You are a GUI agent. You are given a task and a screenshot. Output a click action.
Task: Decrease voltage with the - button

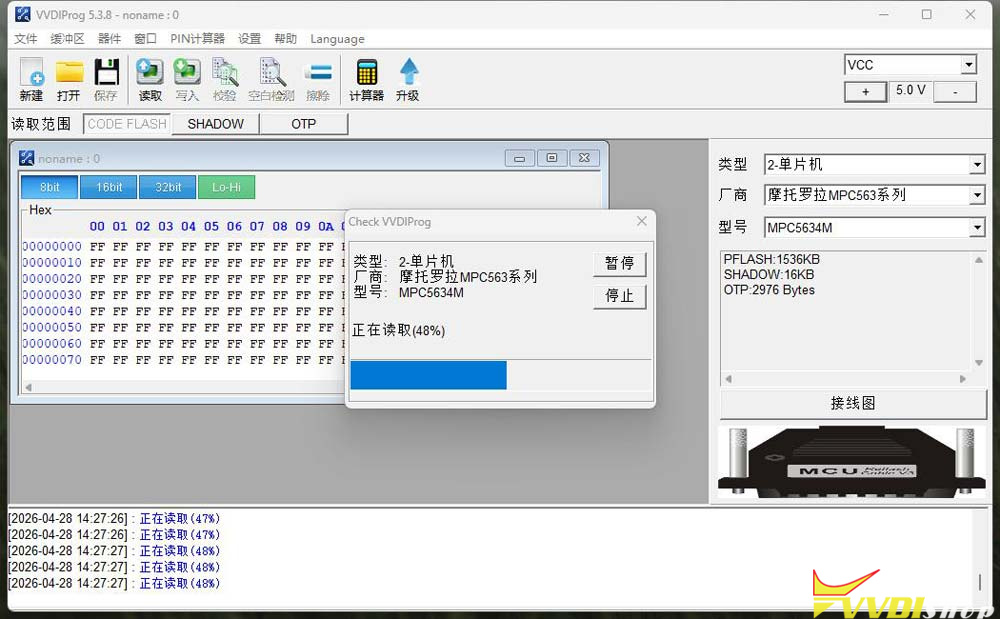[x=955, y=92]
